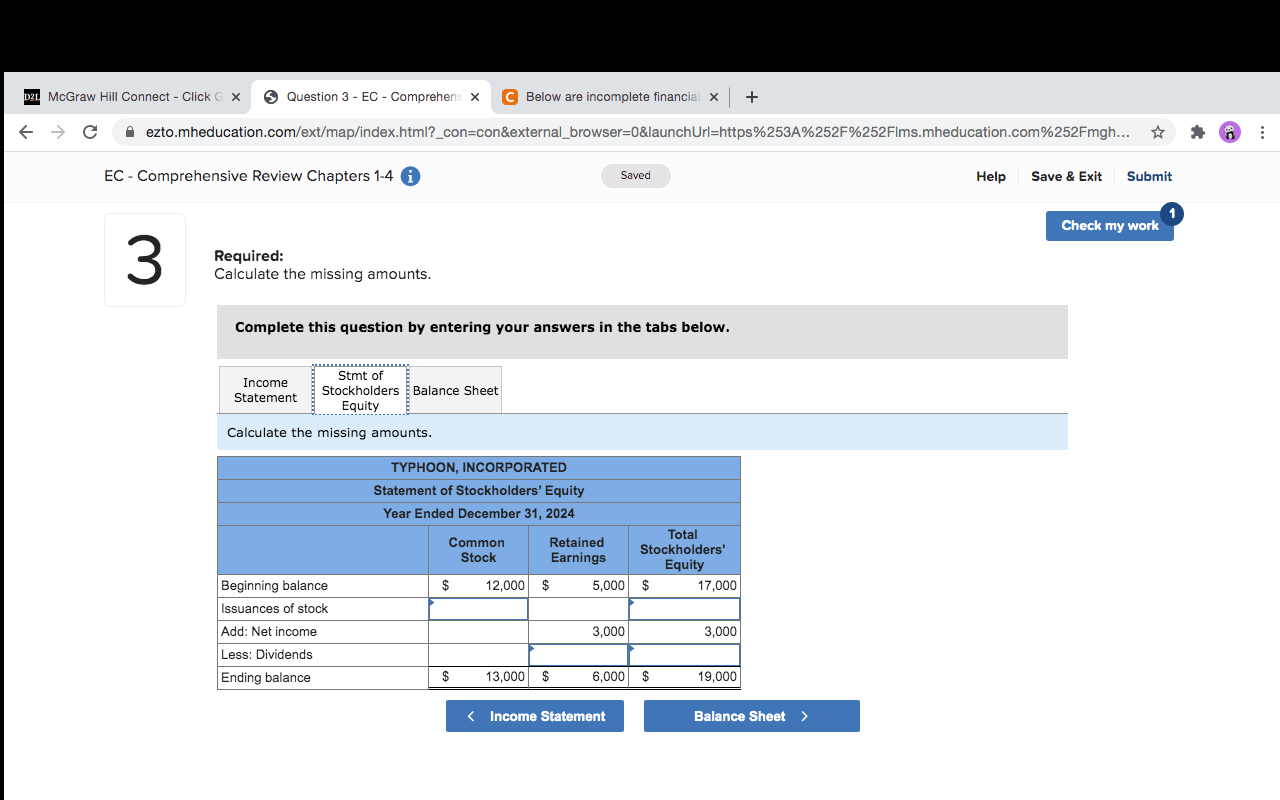Viewport: 1280px width, 800px height.
Task: Open Chrome's three-dot menu
Action: [x=1262, y=132]
